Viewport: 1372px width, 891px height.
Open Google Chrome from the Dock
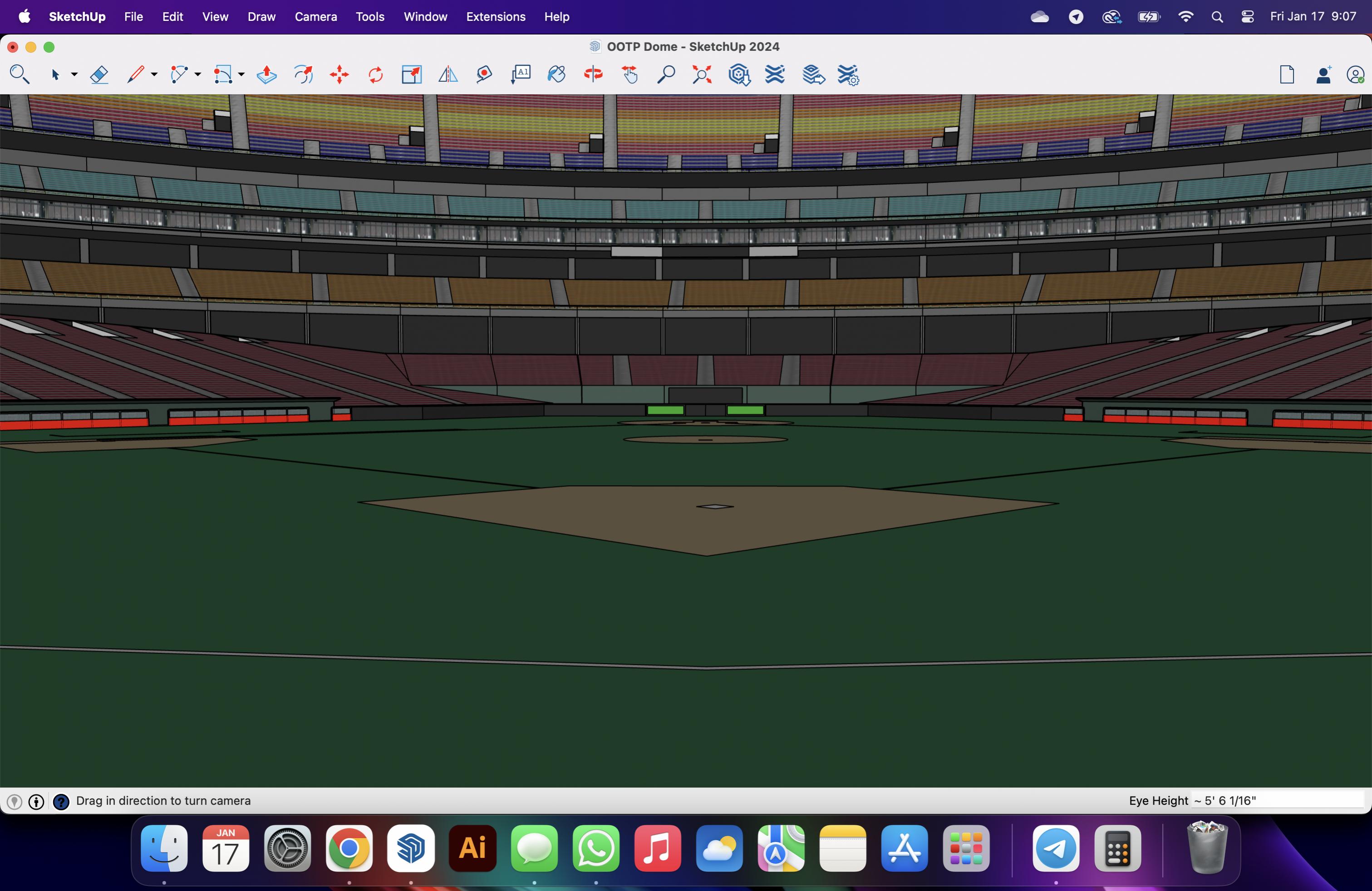(349, 848)
